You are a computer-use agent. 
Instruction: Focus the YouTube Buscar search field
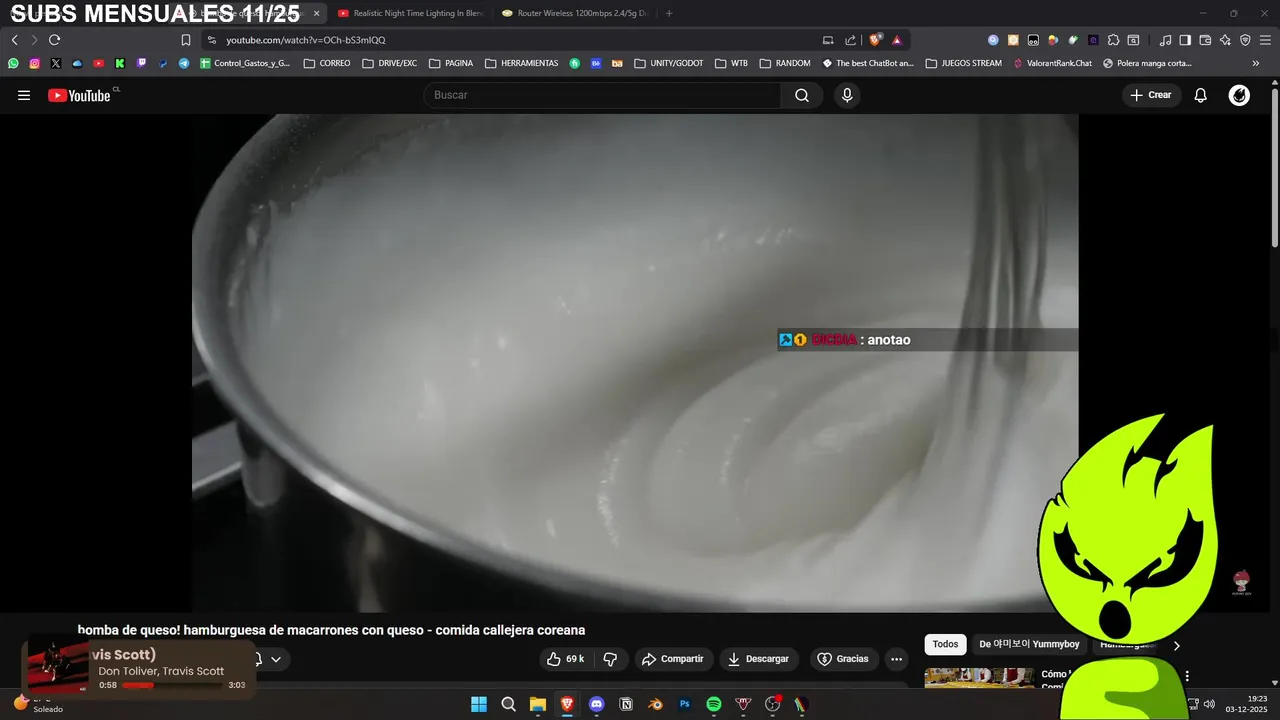point(603,95)
